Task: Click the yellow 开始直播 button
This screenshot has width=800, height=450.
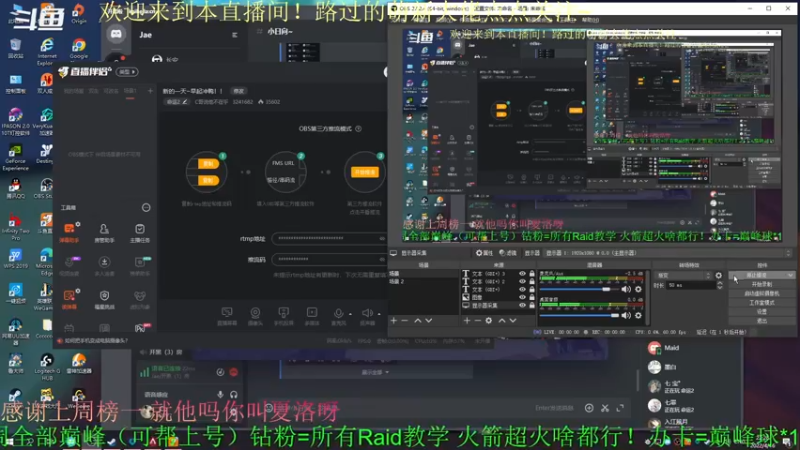Action: 364,172
